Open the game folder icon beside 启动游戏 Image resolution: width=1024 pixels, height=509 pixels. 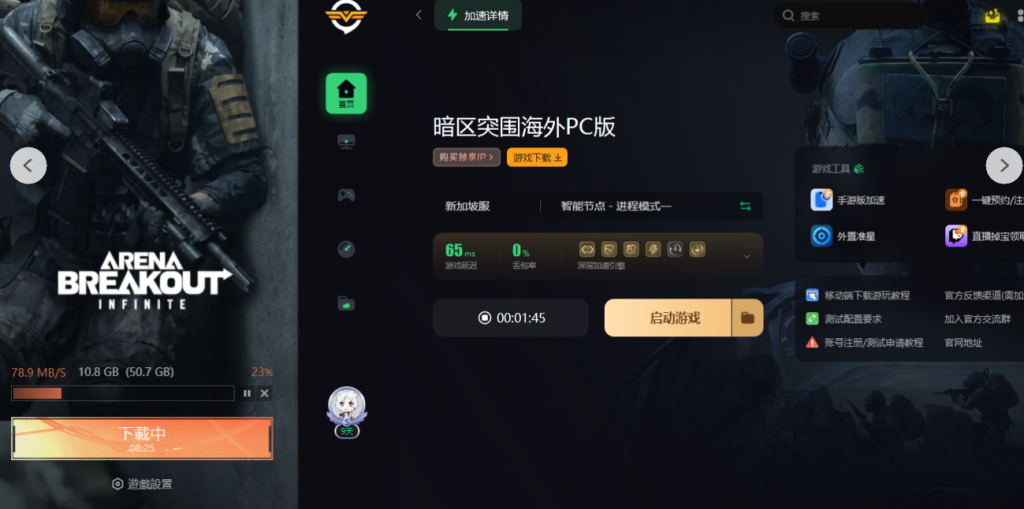click(x=747, y=318)
